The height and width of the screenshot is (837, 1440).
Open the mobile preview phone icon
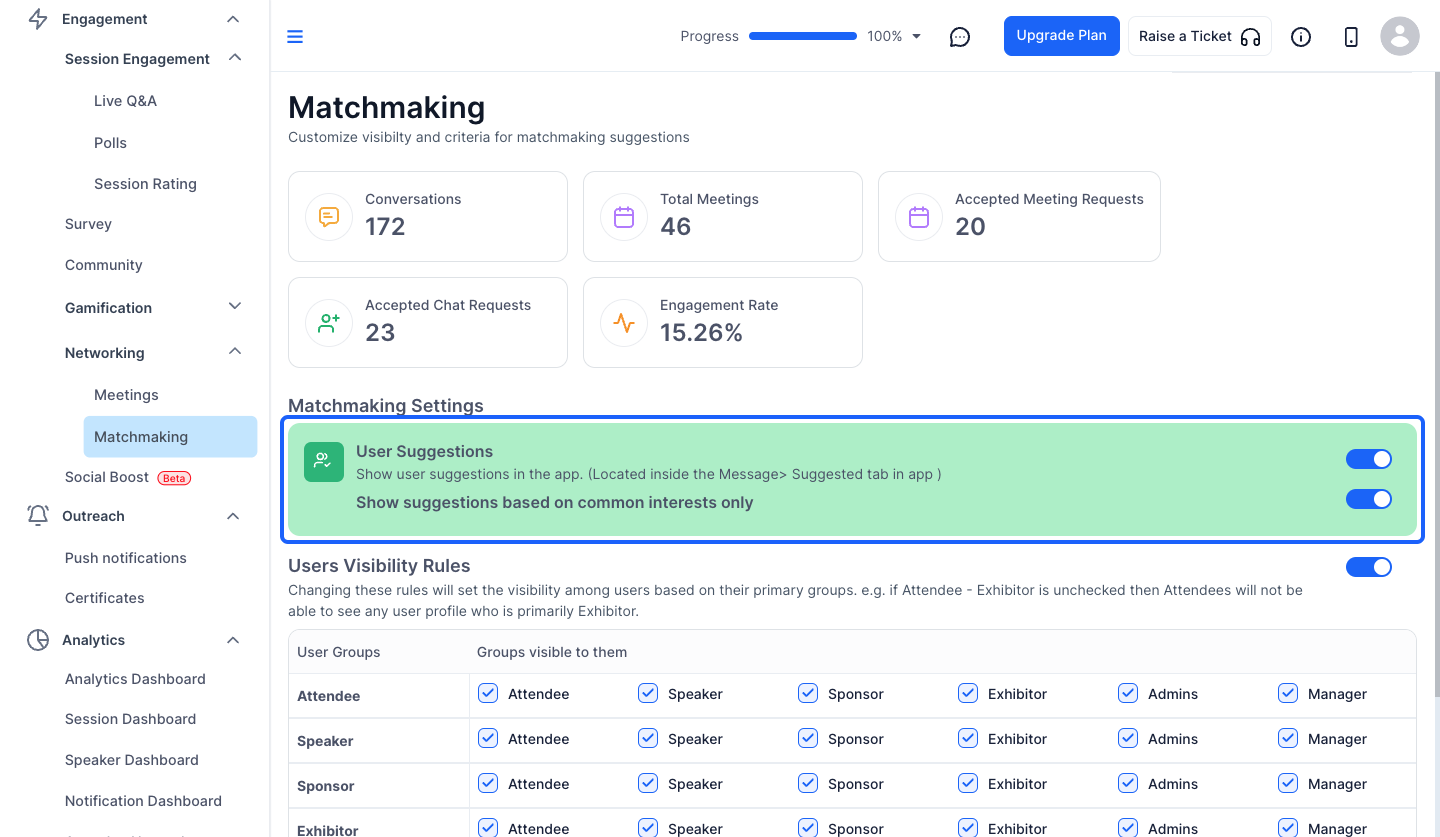[x=1351, y=37]
